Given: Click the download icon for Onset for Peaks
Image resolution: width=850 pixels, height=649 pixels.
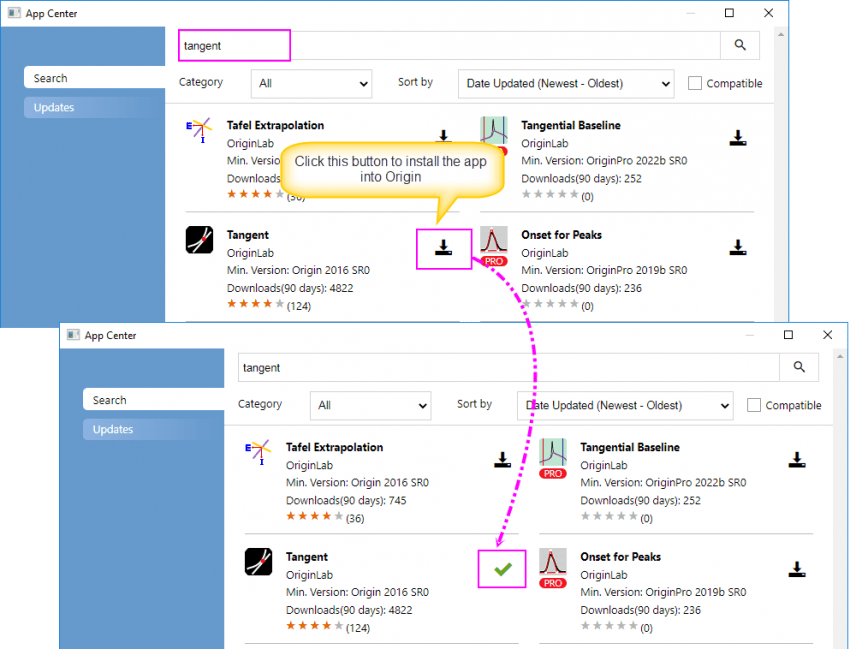Looking at the screenshot, I should [737, 248].
